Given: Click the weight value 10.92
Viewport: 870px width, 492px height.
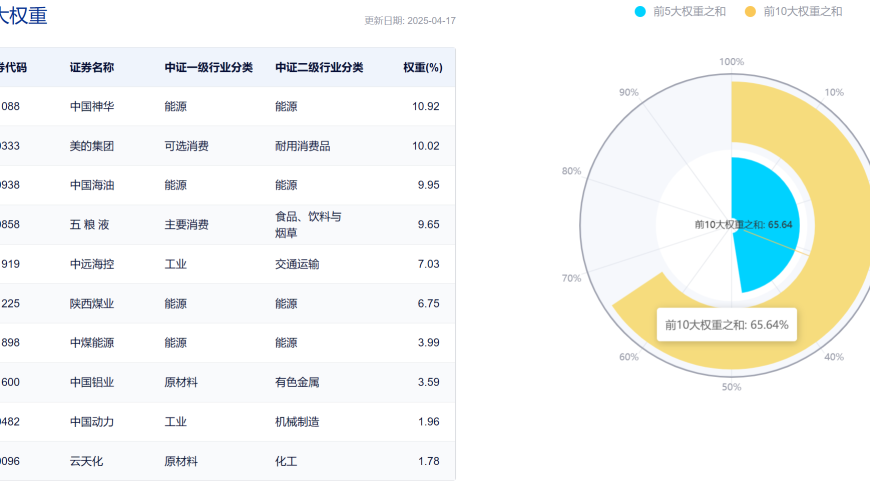Looking at the screenshot, I should (x=426, y=106).
